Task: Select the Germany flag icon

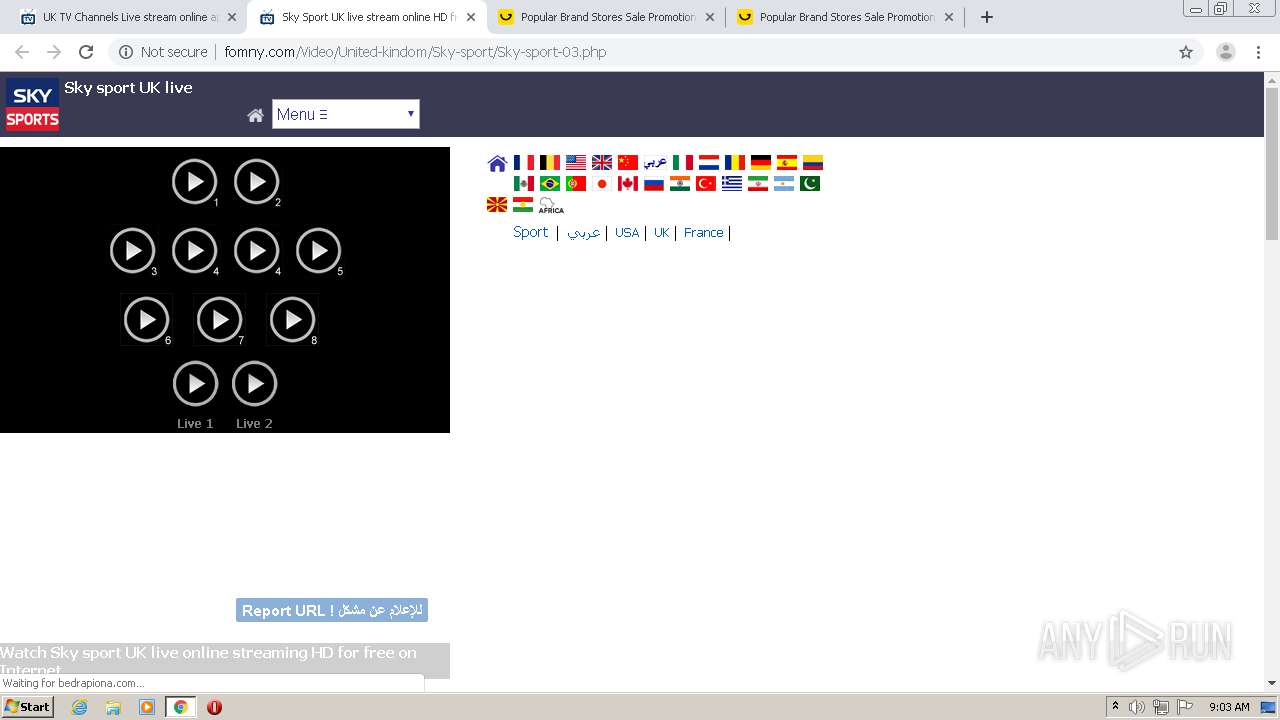Action: tap(761, 162)
